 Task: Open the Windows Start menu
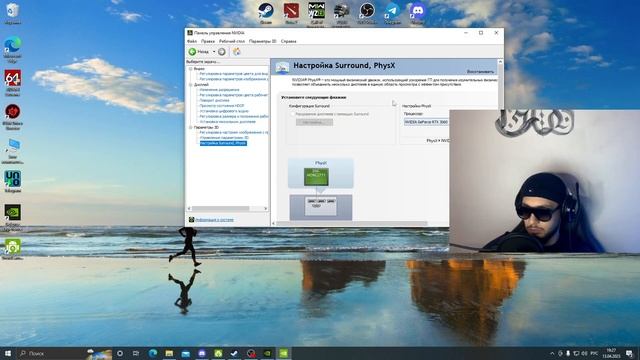pyautogui.click(x=7, y=353)
